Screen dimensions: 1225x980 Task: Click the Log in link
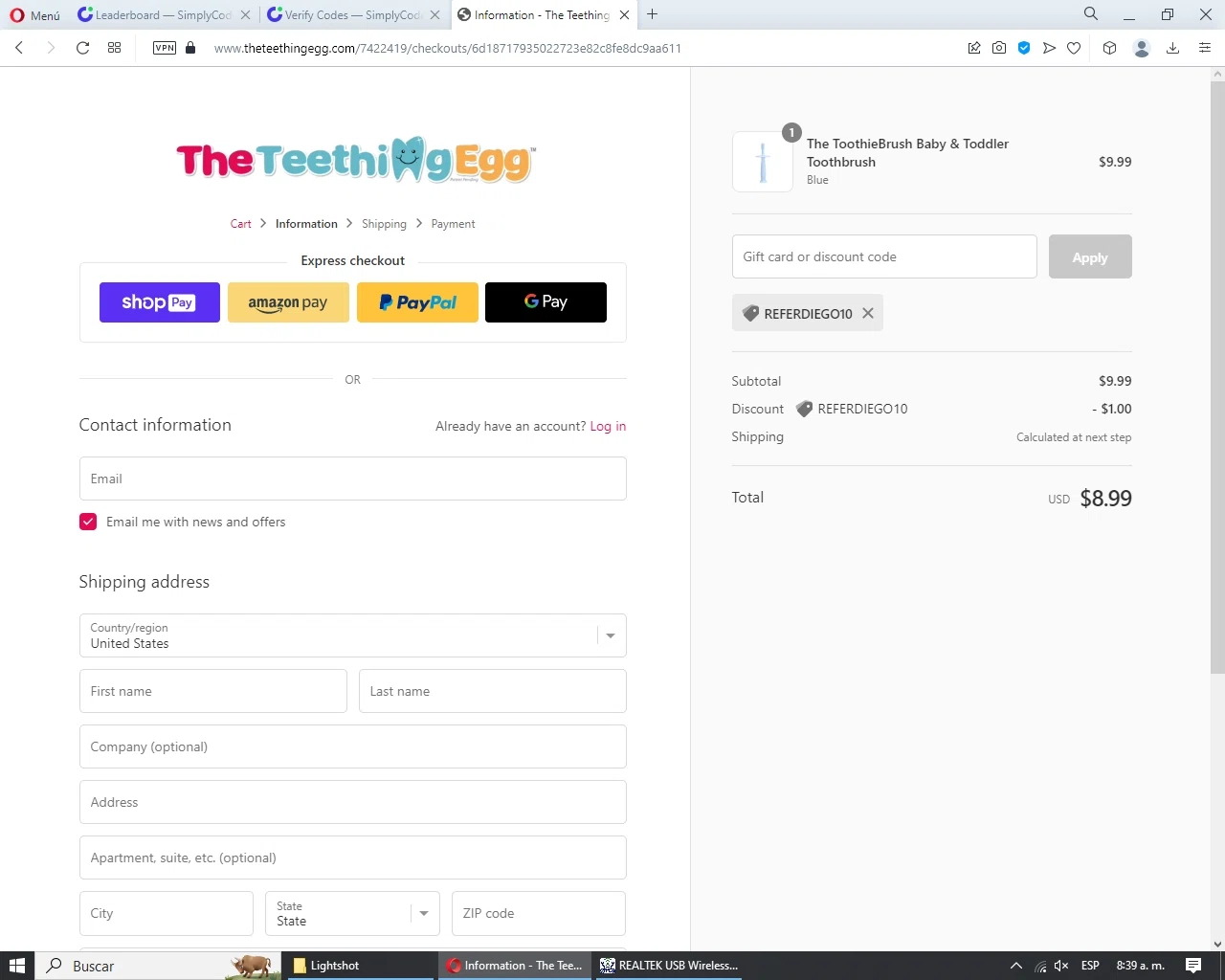(x=608, y=426)
